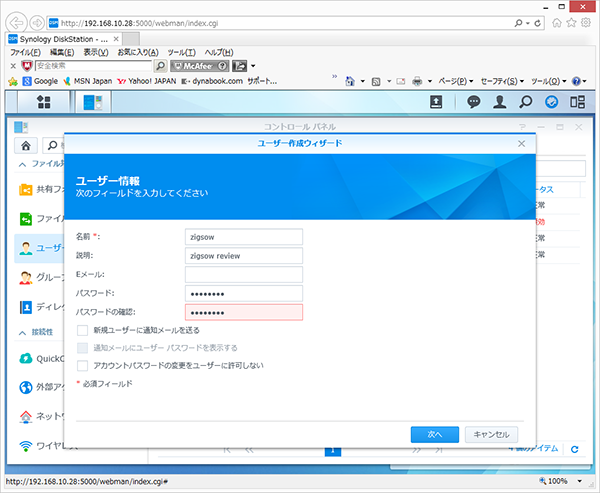The width and height of the screenshot is (600, 493).
Task: Open the ファイル(F) menu
Action: click(x=25, y=52)
